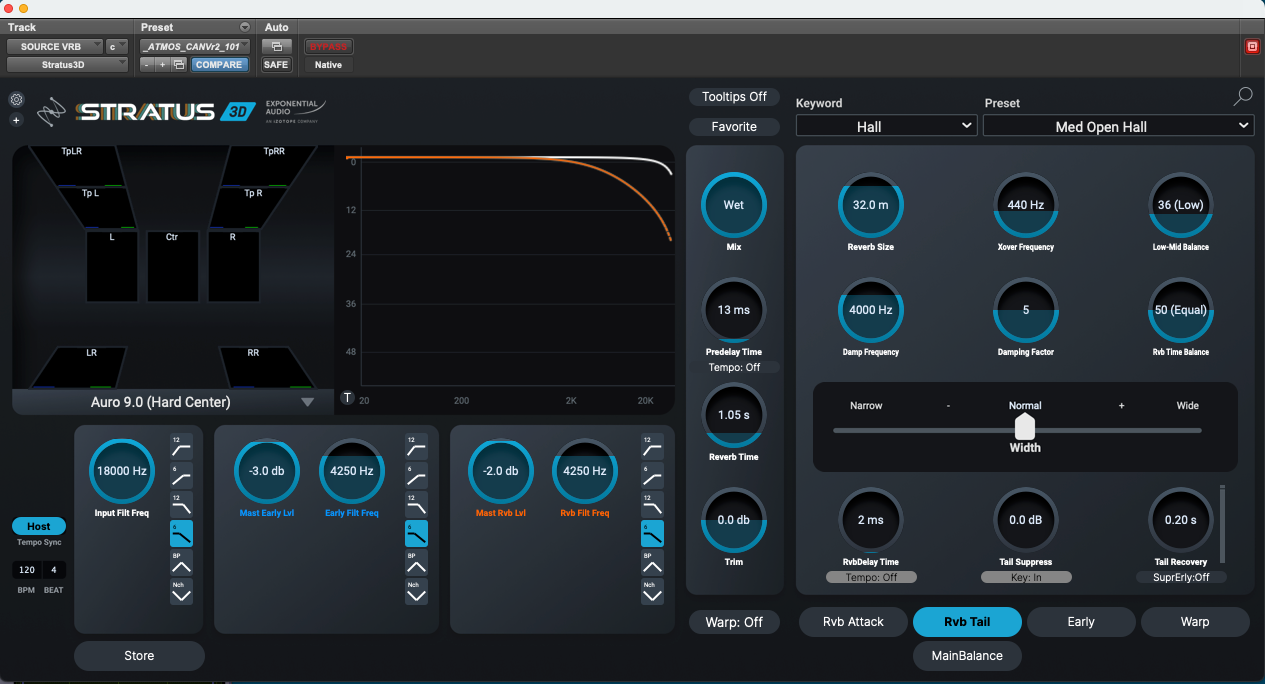Viewport: 1265px width, 684px height.
Task: Select the 6 dB low-cut filter for Early
Action: (416, 475)
